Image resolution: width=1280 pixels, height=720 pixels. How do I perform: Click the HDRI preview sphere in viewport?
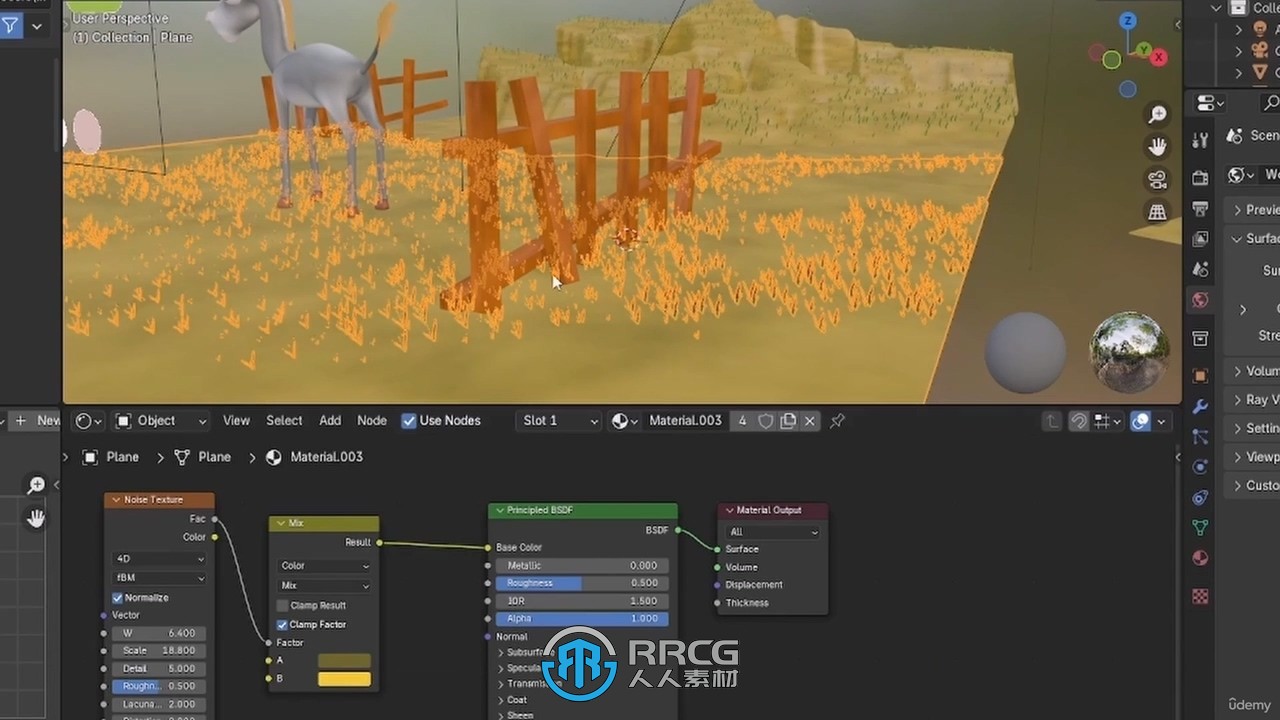pyautogui.click(x=1129, y=351)
